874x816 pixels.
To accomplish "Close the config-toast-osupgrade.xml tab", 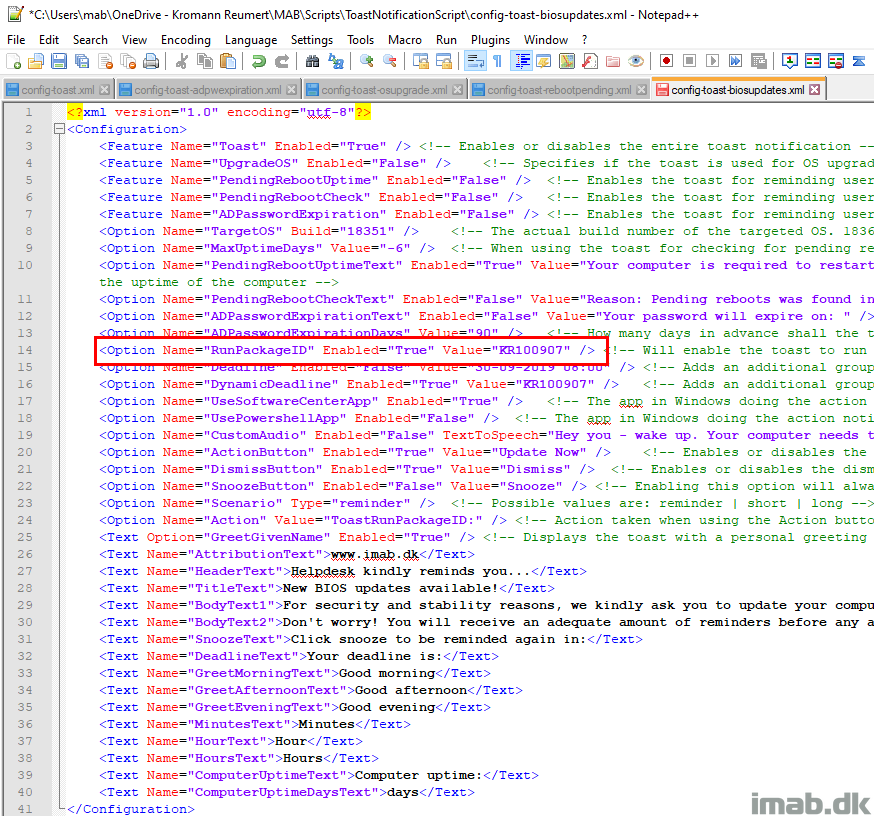I will (457, 90).
